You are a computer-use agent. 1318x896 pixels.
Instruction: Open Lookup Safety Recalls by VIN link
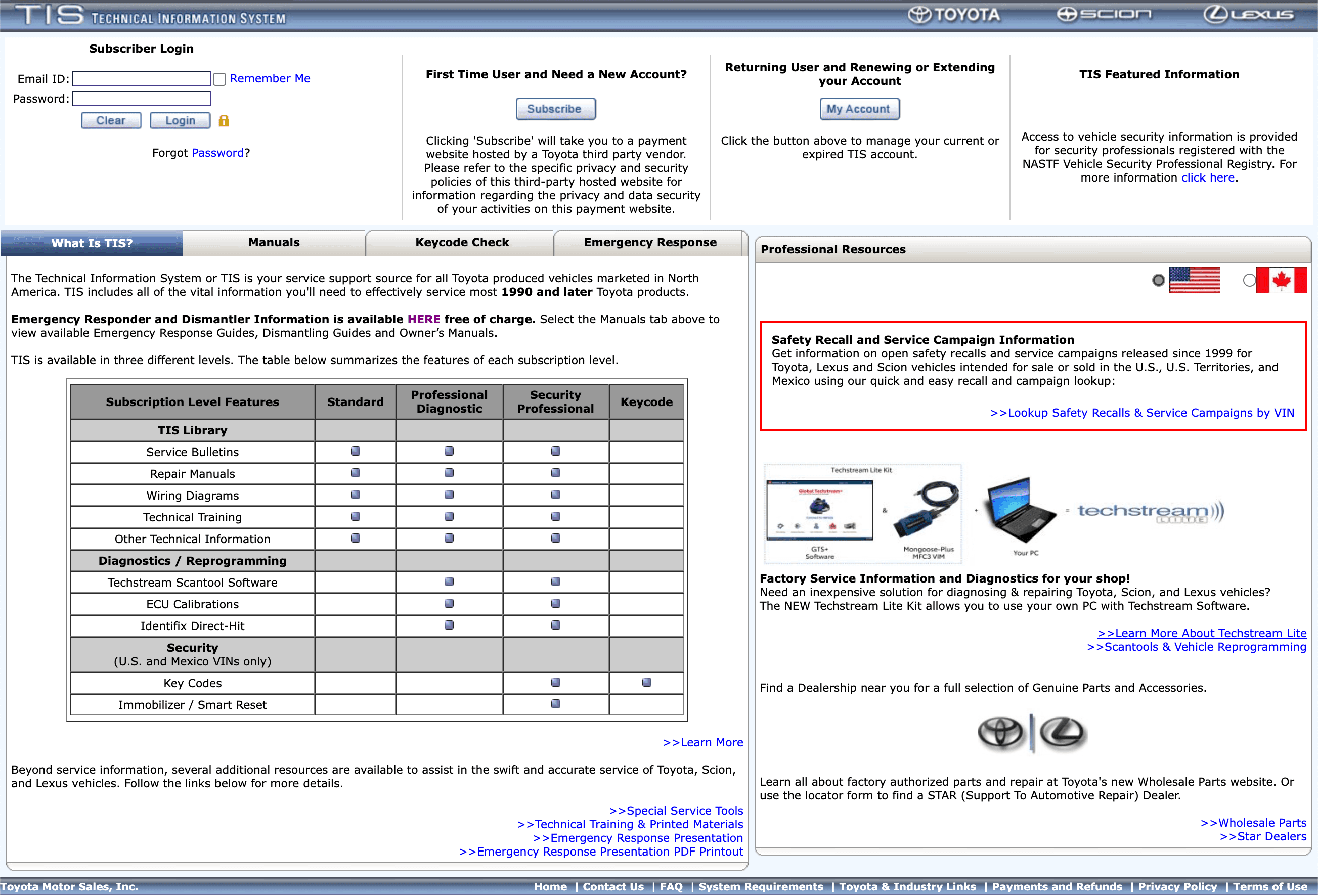[x=1141, y=413]
